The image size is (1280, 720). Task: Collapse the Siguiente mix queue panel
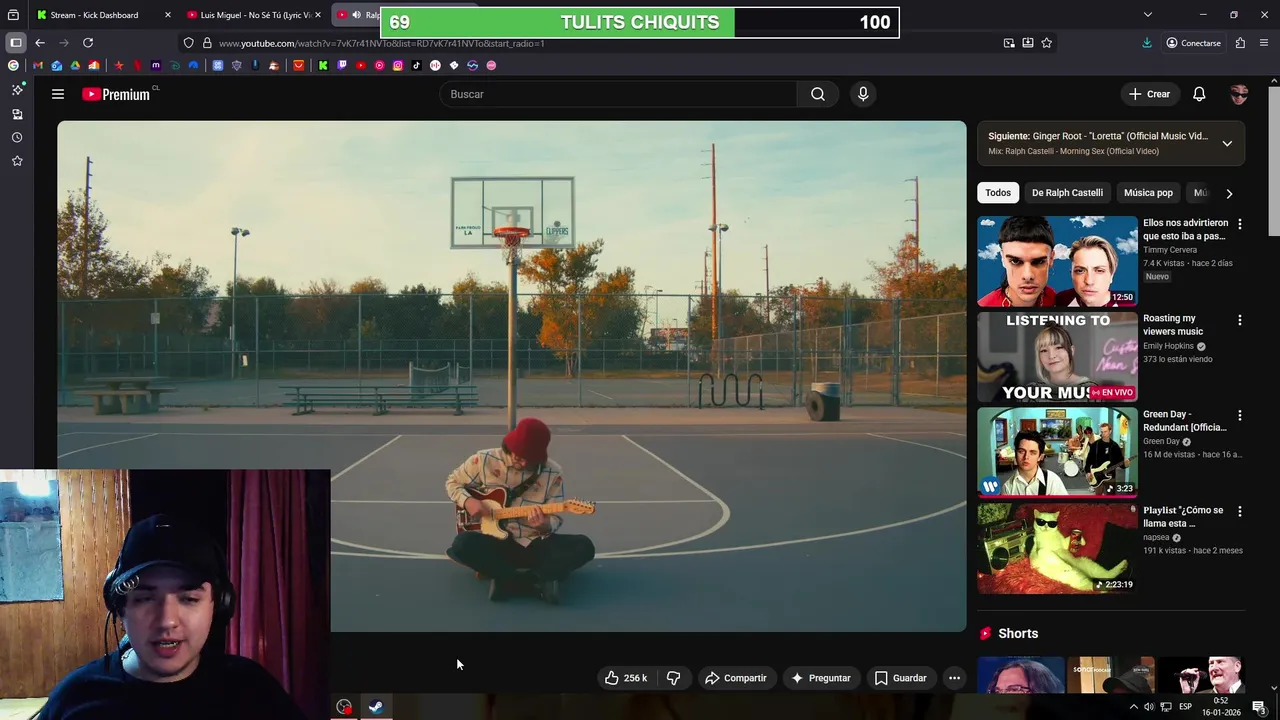[x=1227, y=143]
